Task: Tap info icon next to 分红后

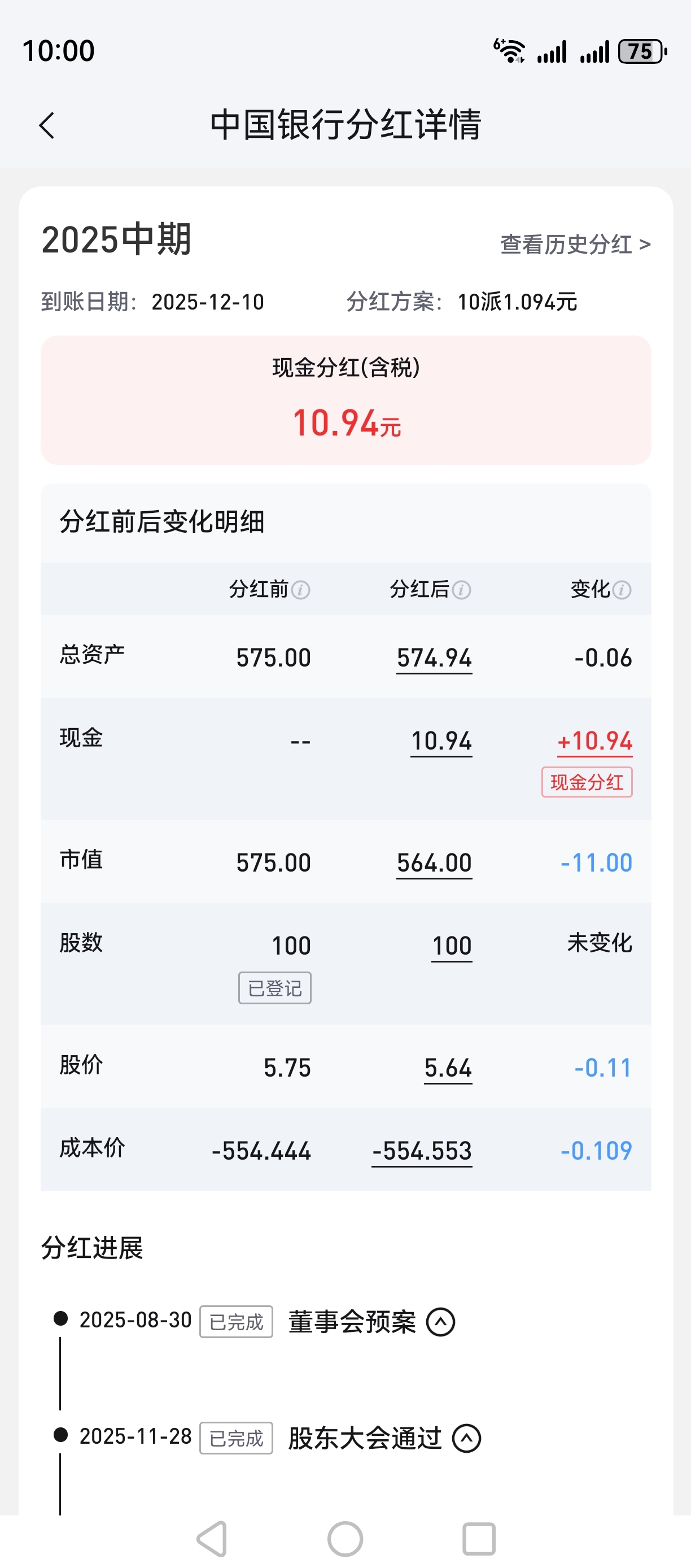Action: click(462, 590)
